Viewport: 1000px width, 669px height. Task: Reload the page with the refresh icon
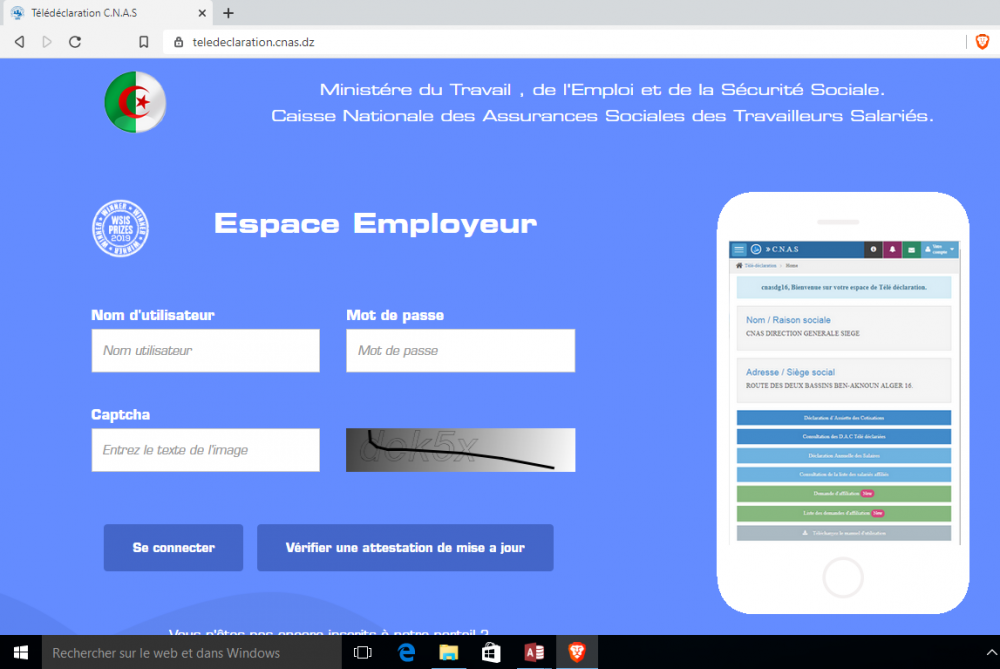pyautogui.click(x=75, y=42)
